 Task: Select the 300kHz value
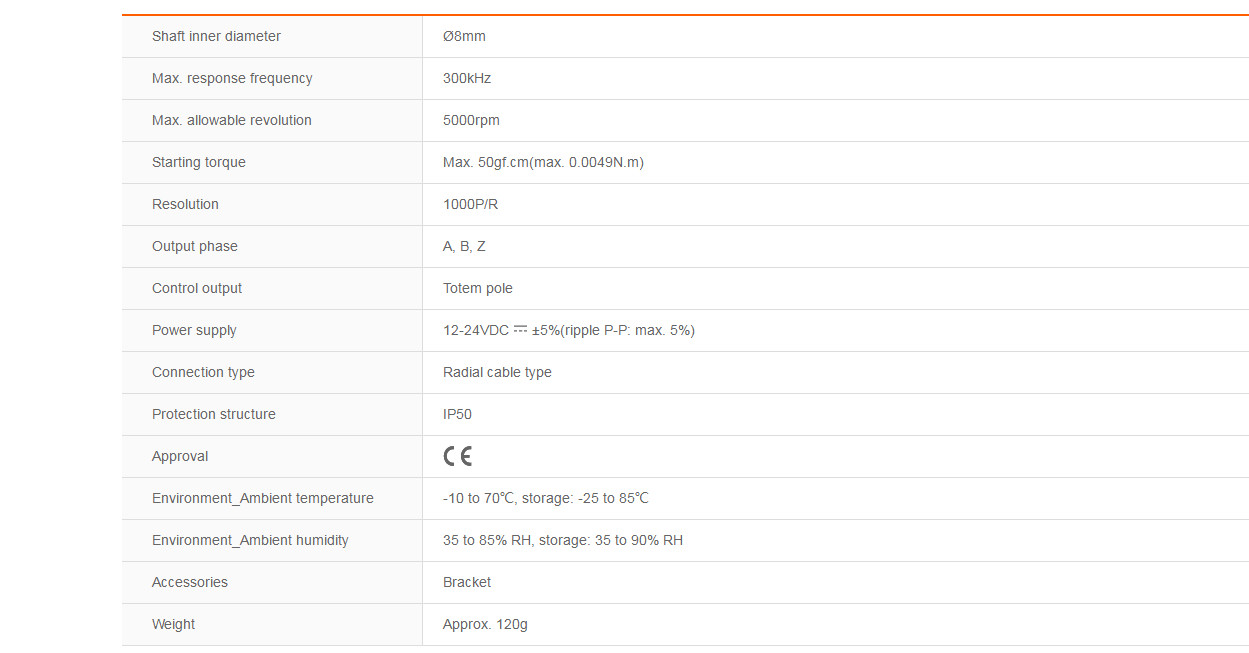[467, 78]
